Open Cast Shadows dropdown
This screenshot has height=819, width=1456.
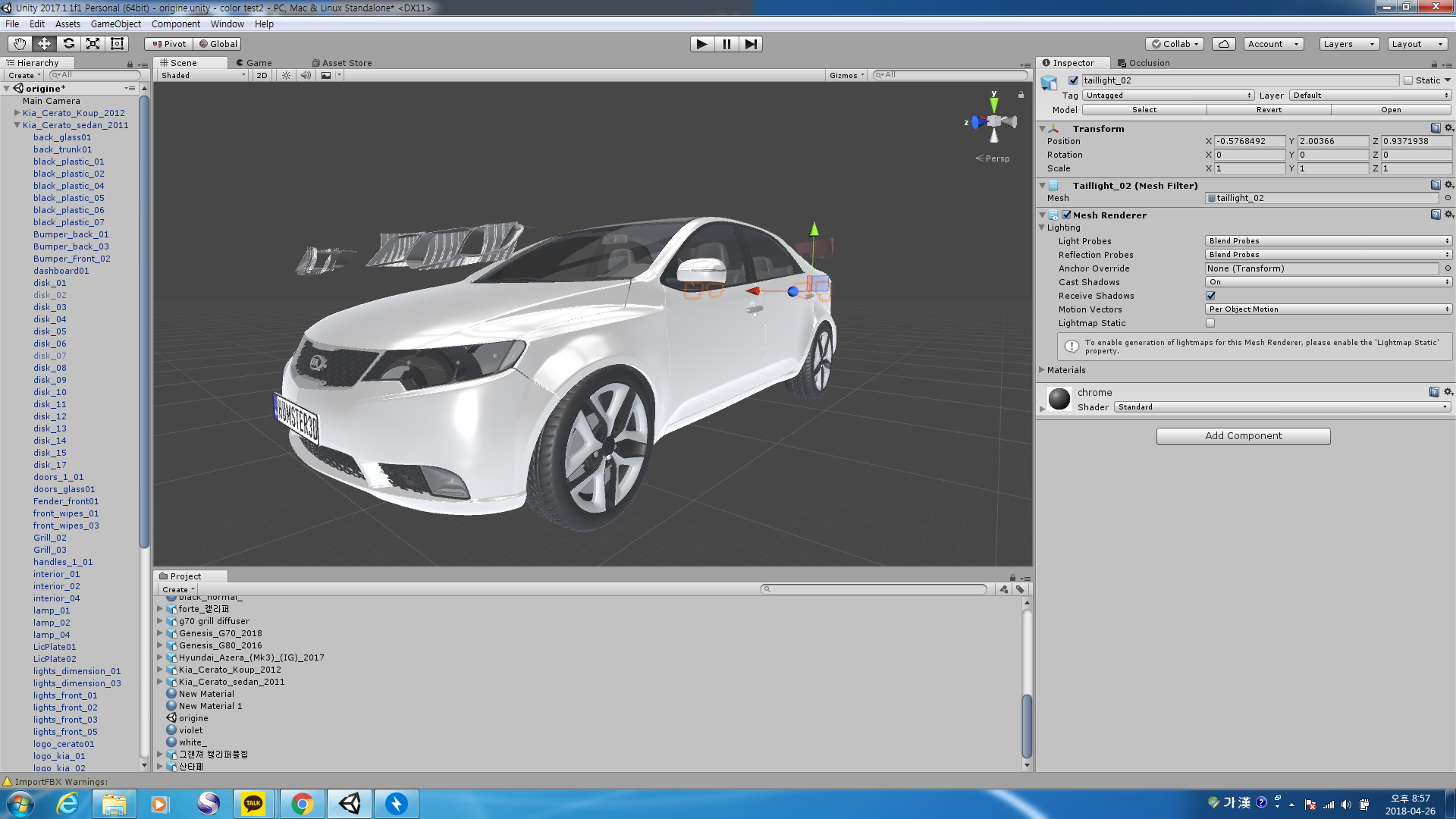pyautogui.click(x=1329, y=282)
